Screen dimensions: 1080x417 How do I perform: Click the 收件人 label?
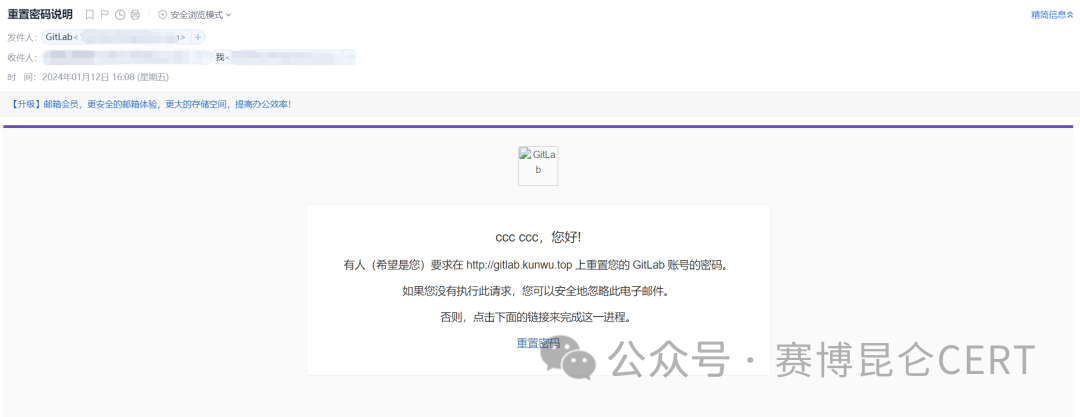[x=22, y=57]
